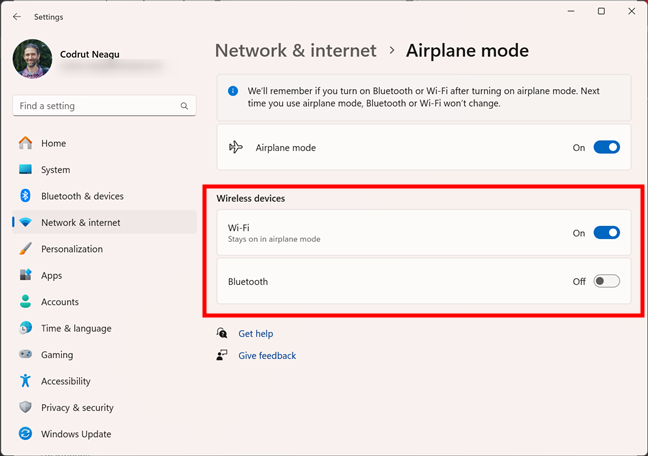
Task: Open Accessibility settings
Action: click(104, 381)
